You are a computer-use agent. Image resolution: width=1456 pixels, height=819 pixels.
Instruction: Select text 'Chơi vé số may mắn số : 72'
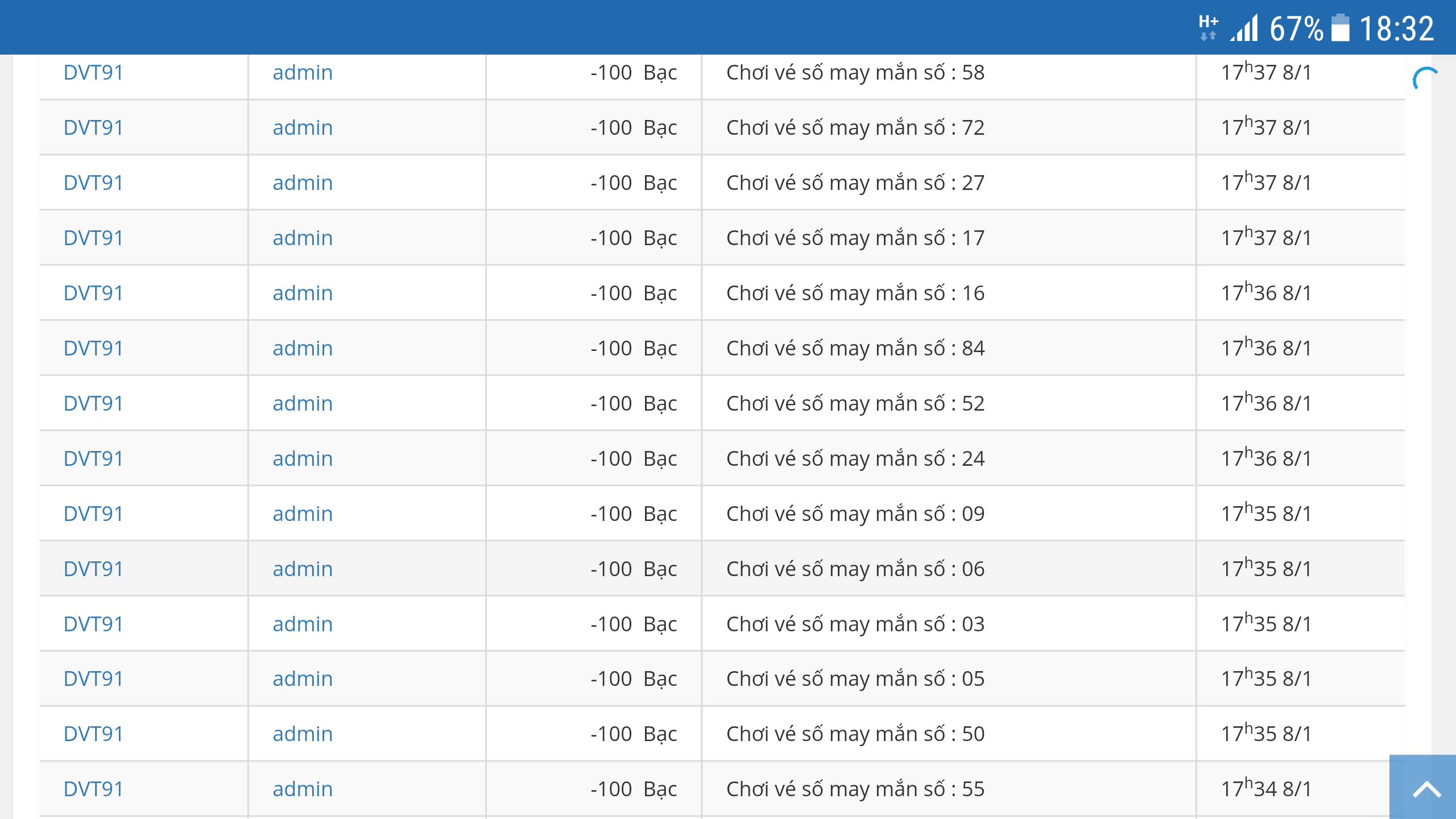click(x=855, y=128)
